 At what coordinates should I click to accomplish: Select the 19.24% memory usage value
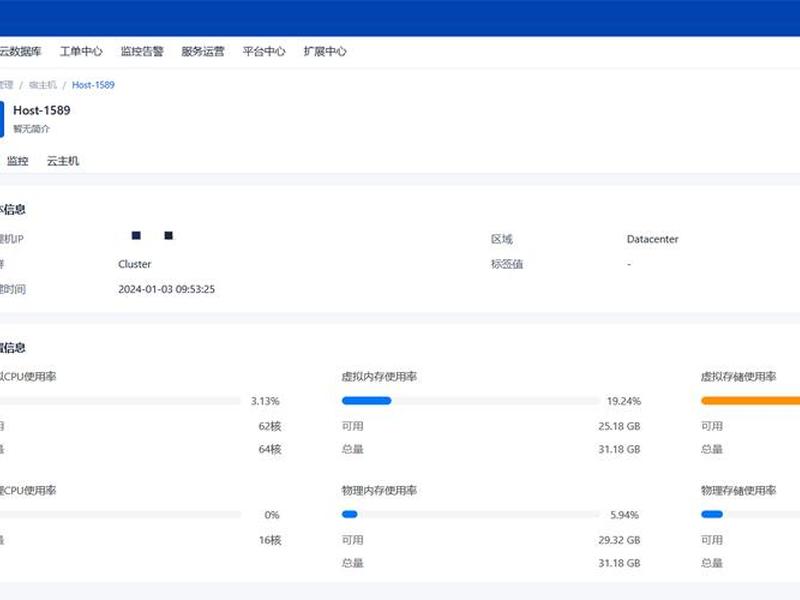coord(623,402)
